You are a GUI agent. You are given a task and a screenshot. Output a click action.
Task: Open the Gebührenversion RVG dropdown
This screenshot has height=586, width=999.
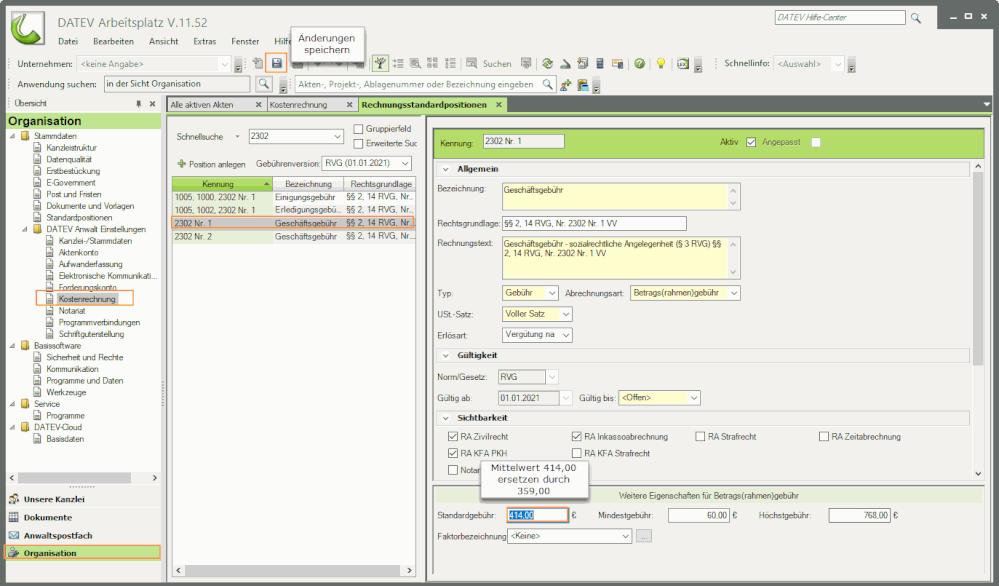(x=405, y=163)
